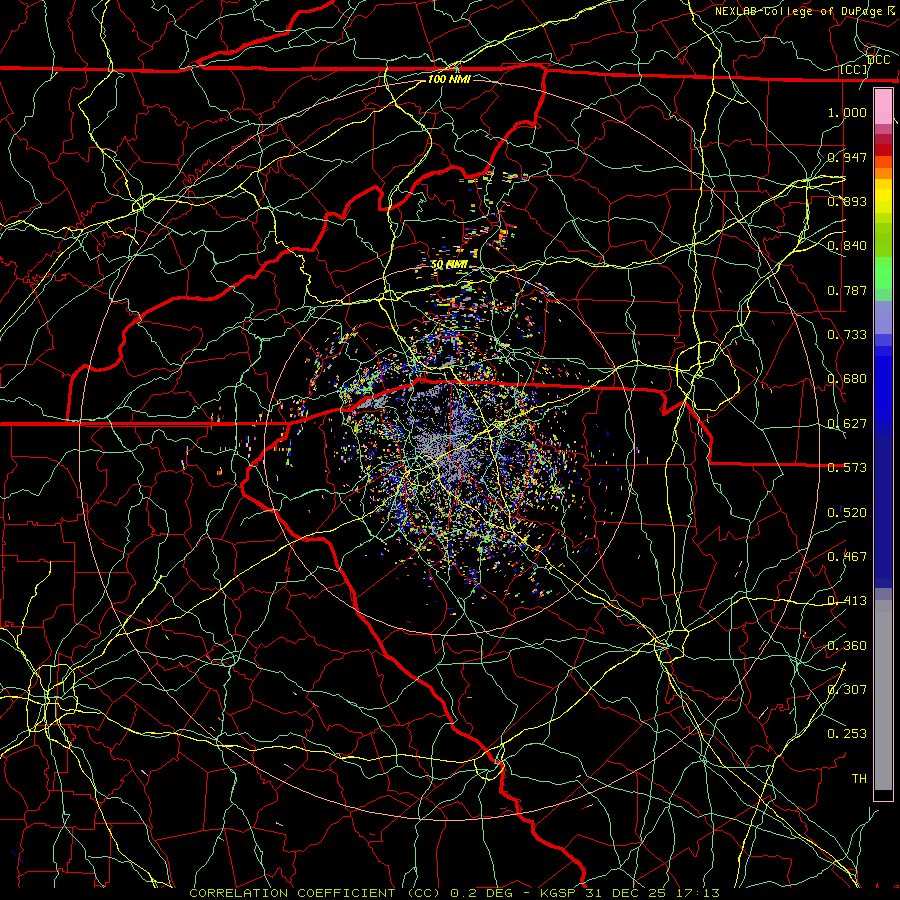Select the 0.413 legend value
This screenshot has height=900, width=900.
pyautogui.click(x=847, y=601)
